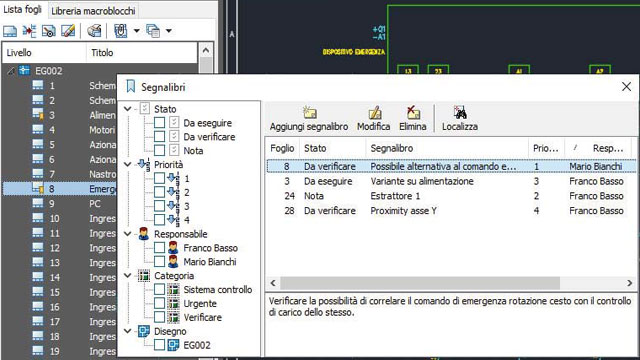Sort by Stato column header

333,149
